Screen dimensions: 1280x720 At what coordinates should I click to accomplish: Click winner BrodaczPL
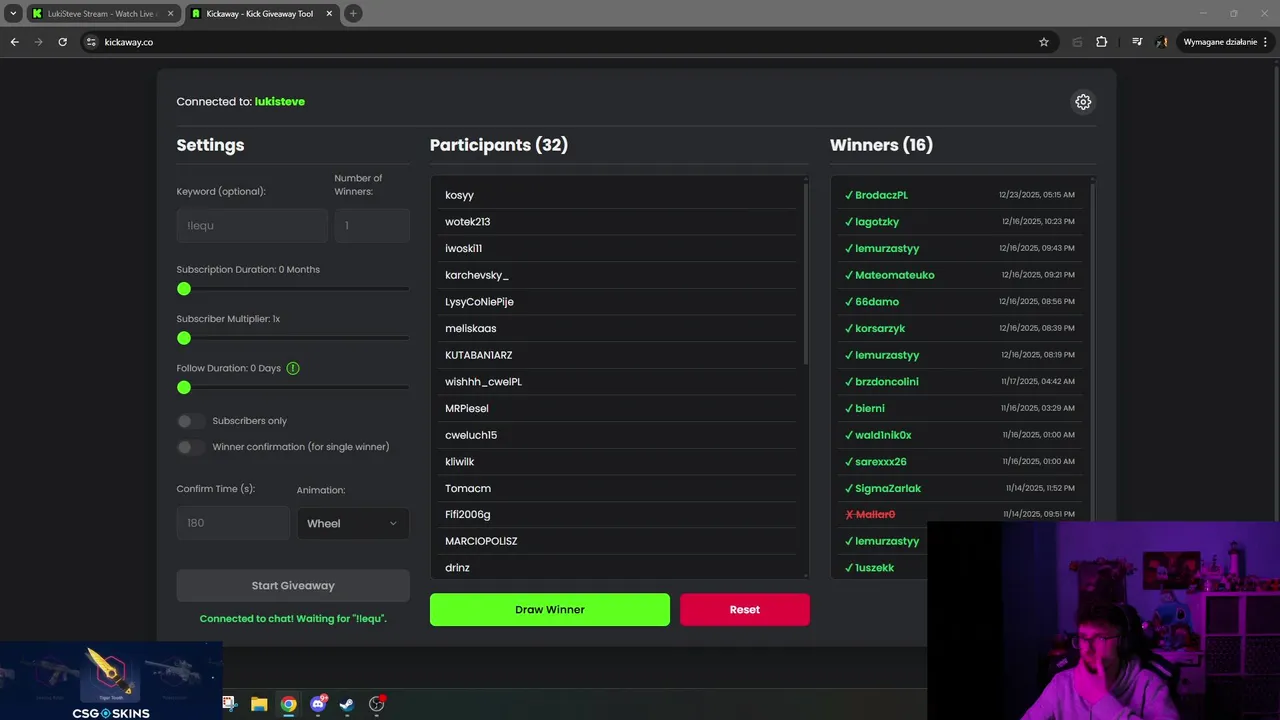point(881,195)
